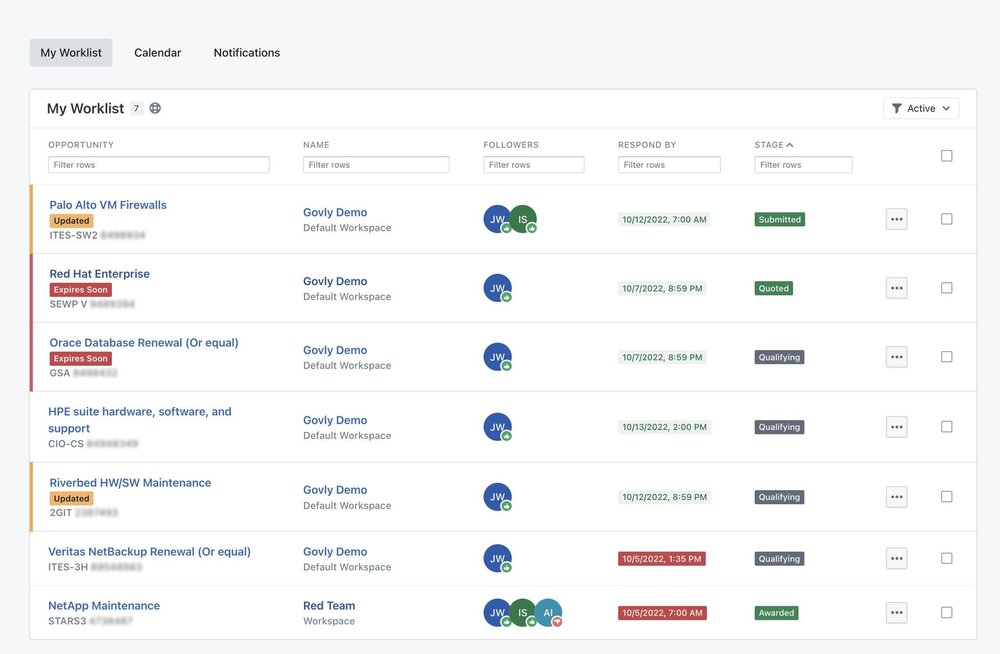The image size is (1000, 654).
Task: Open the Active filter dropdown
Action: tap(921, 108)
